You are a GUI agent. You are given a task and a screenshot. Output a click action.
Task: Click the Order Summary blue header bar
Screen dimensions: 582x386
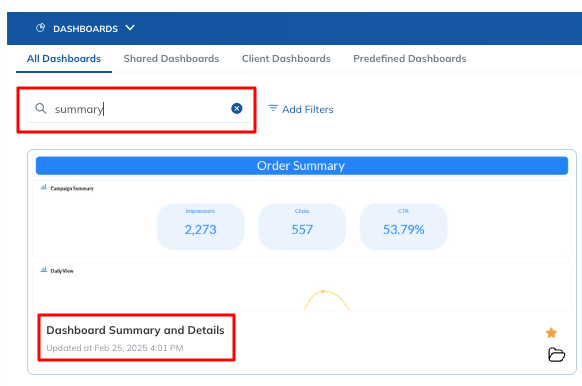pos(302,166)
